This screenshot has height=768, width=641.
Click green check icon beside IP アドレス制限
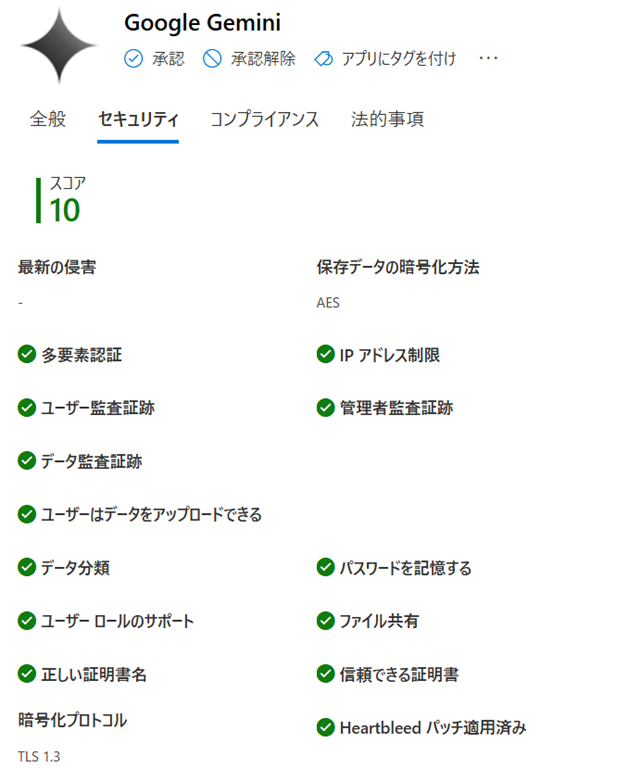[x=325, y=354]
